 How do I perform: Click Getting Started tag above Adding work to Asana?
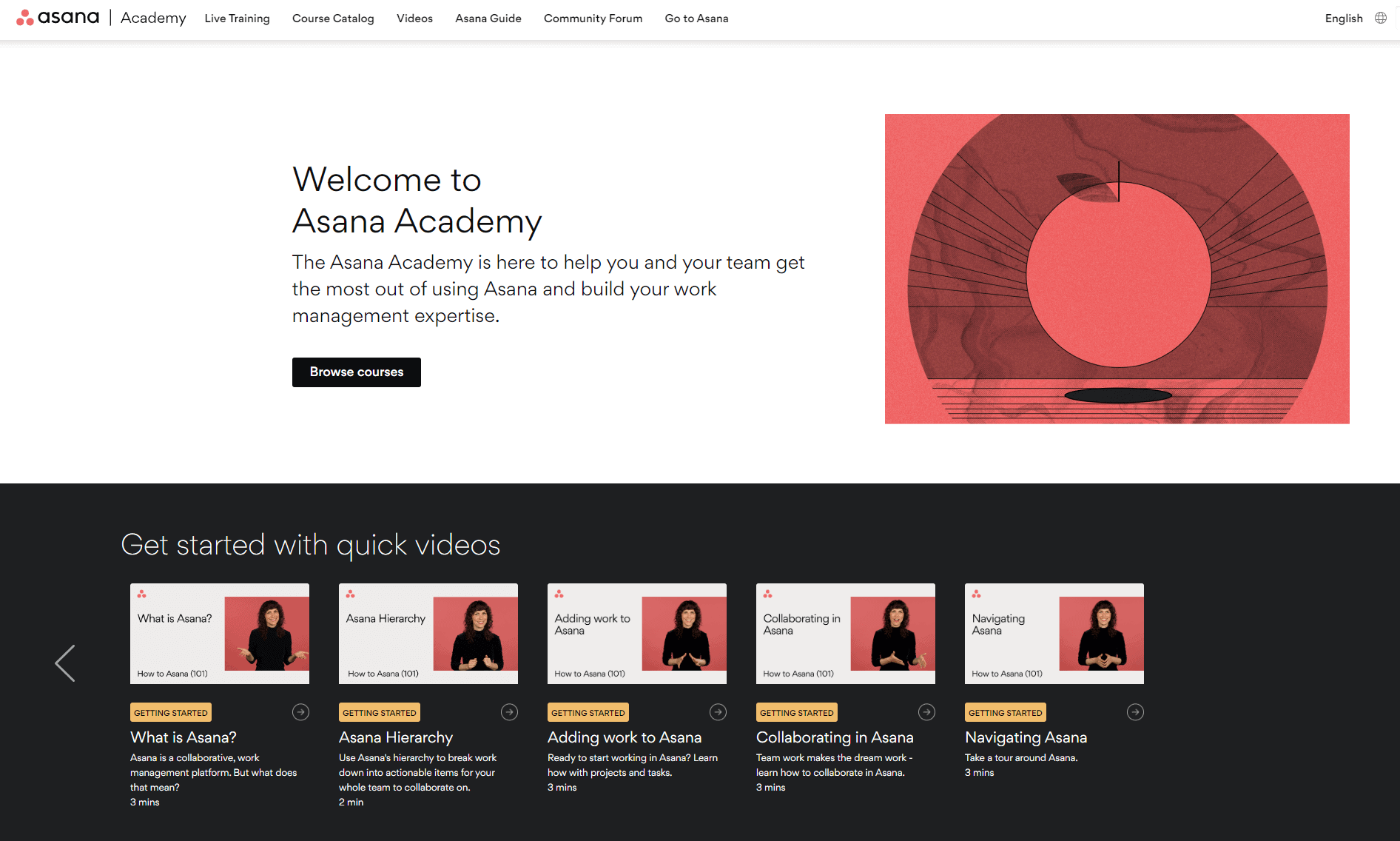588,712
